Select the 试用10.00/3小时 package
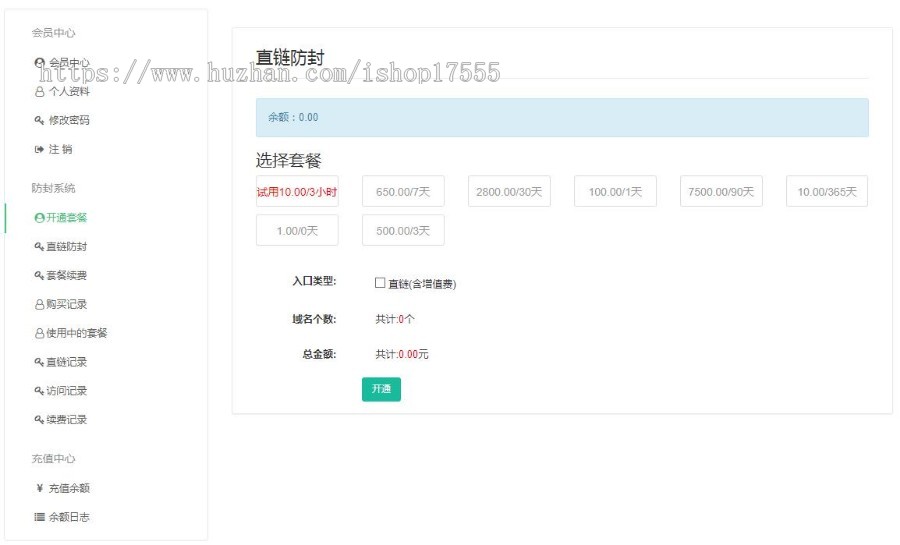 tap(297, 192)
